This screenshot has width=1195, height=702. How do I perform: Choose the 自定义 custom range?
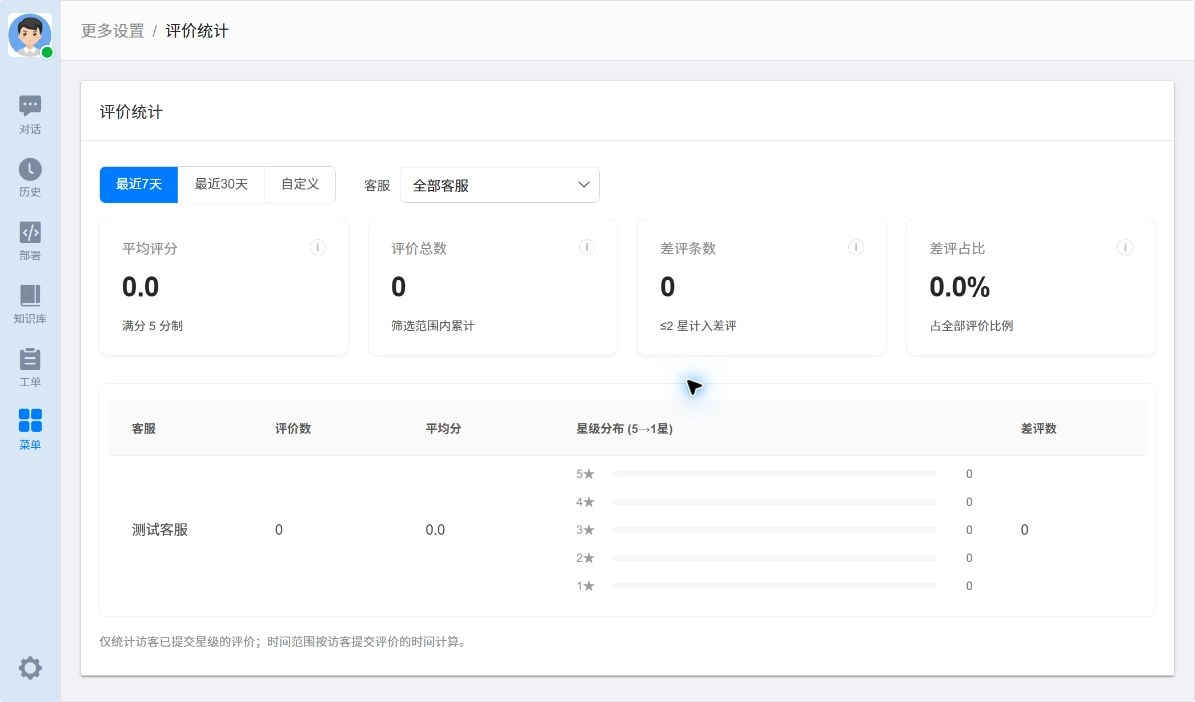[300, 184]
